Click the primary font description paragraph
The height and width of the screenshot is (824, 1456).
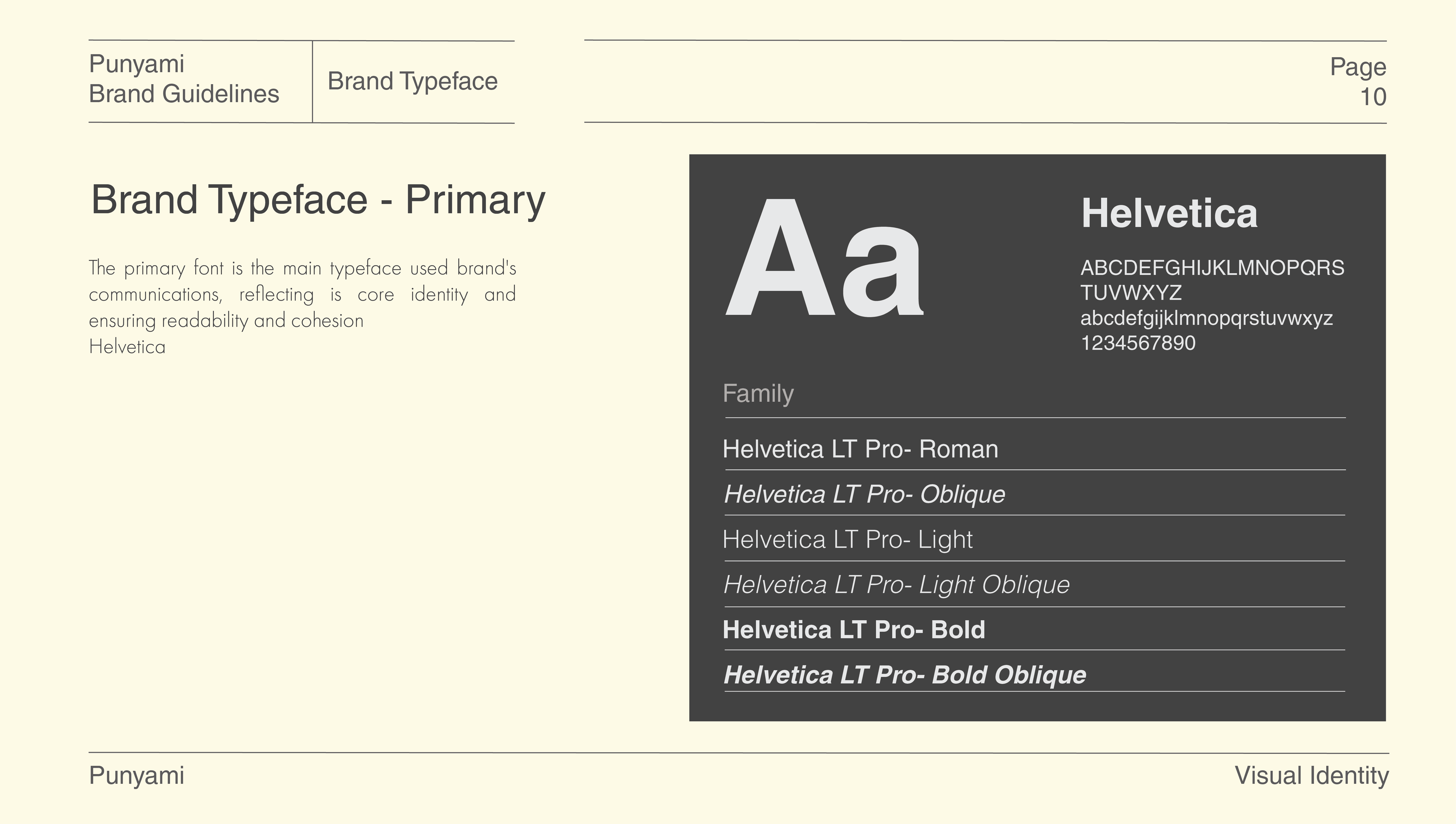click(x=302, y=294)
